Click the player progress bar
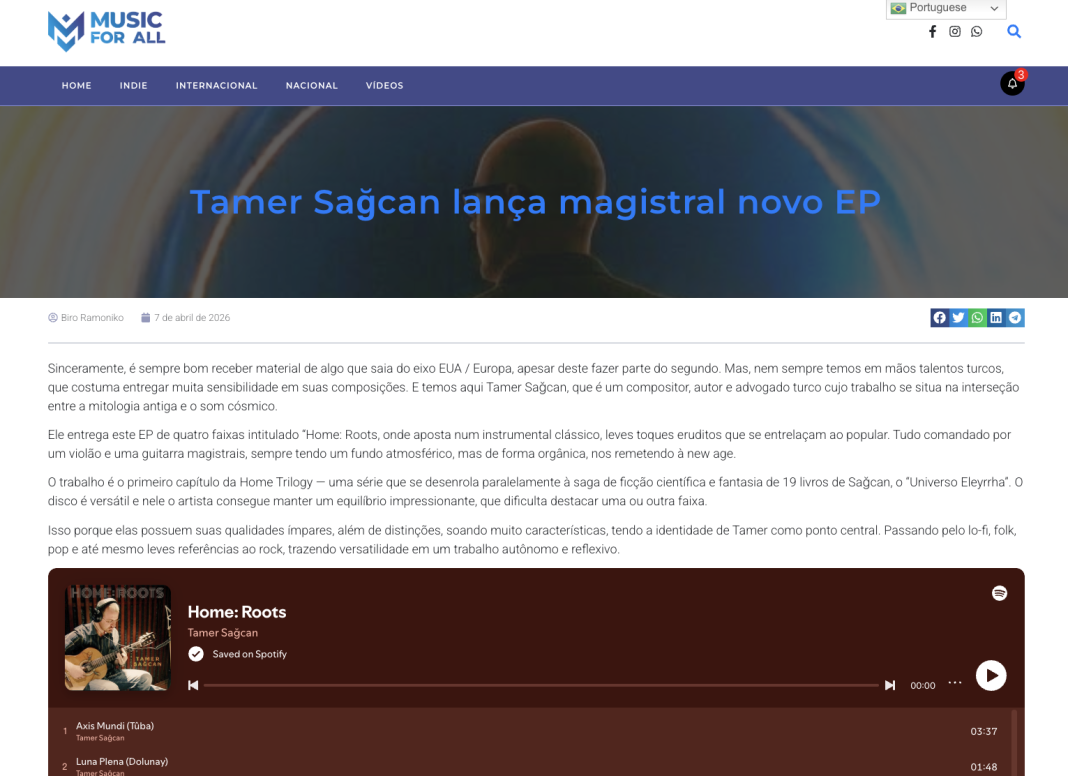Image resolution: width=1068 pixels, height=776 pixels. point(540,684)
